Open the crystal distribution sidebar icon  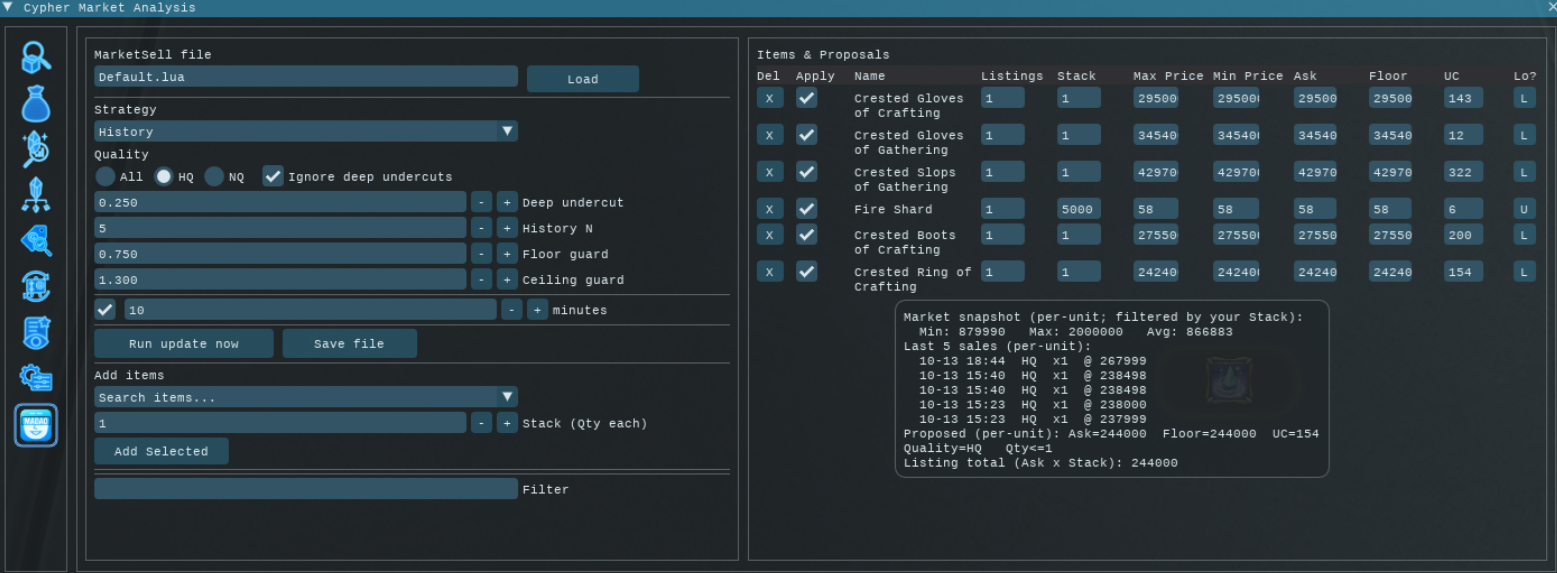coord(36,194)
